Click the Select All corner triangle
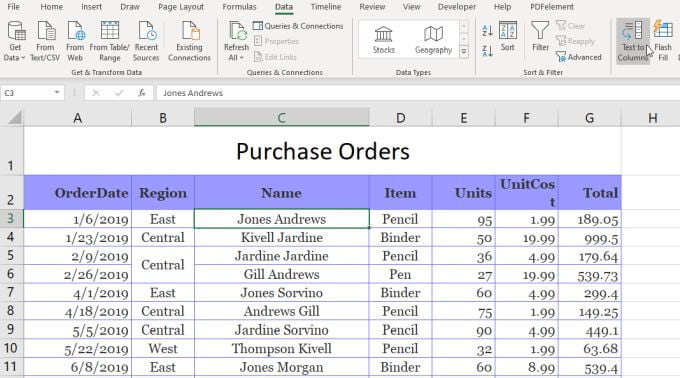Screen dimensions: 680x378 point(15,117)
